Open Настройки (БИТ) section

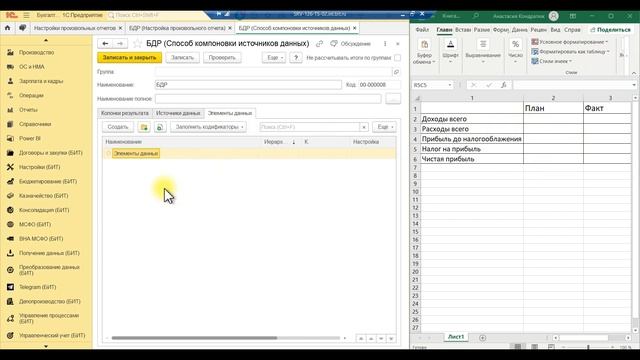[39, 167]
